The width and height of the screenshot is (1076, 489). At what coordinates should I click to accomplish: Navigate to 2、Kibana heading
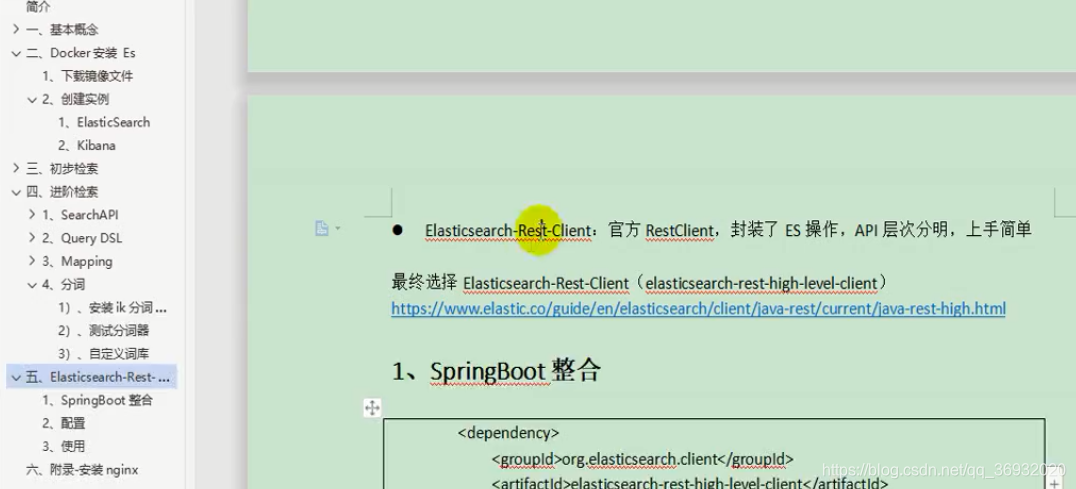(86, 145)
